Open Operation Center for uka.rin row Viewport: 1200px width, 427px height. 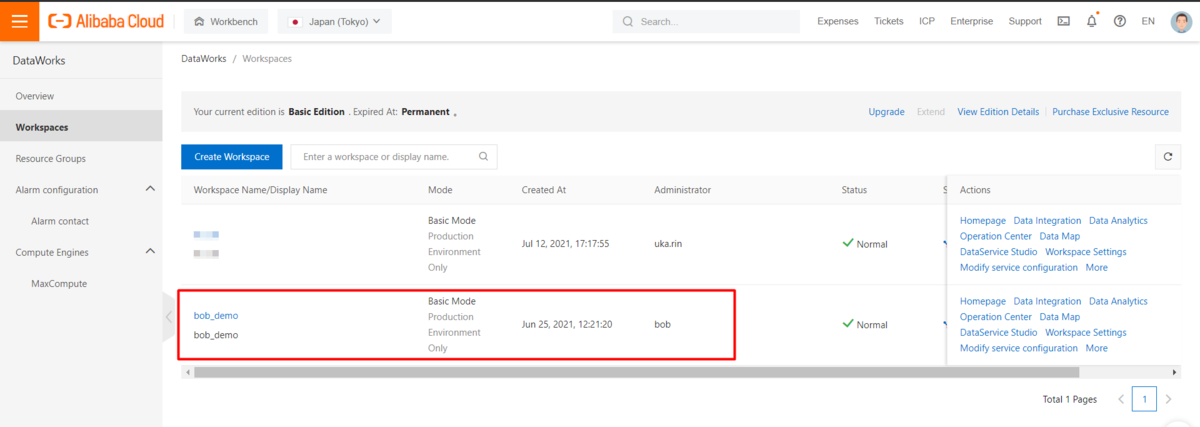point(996,236)
